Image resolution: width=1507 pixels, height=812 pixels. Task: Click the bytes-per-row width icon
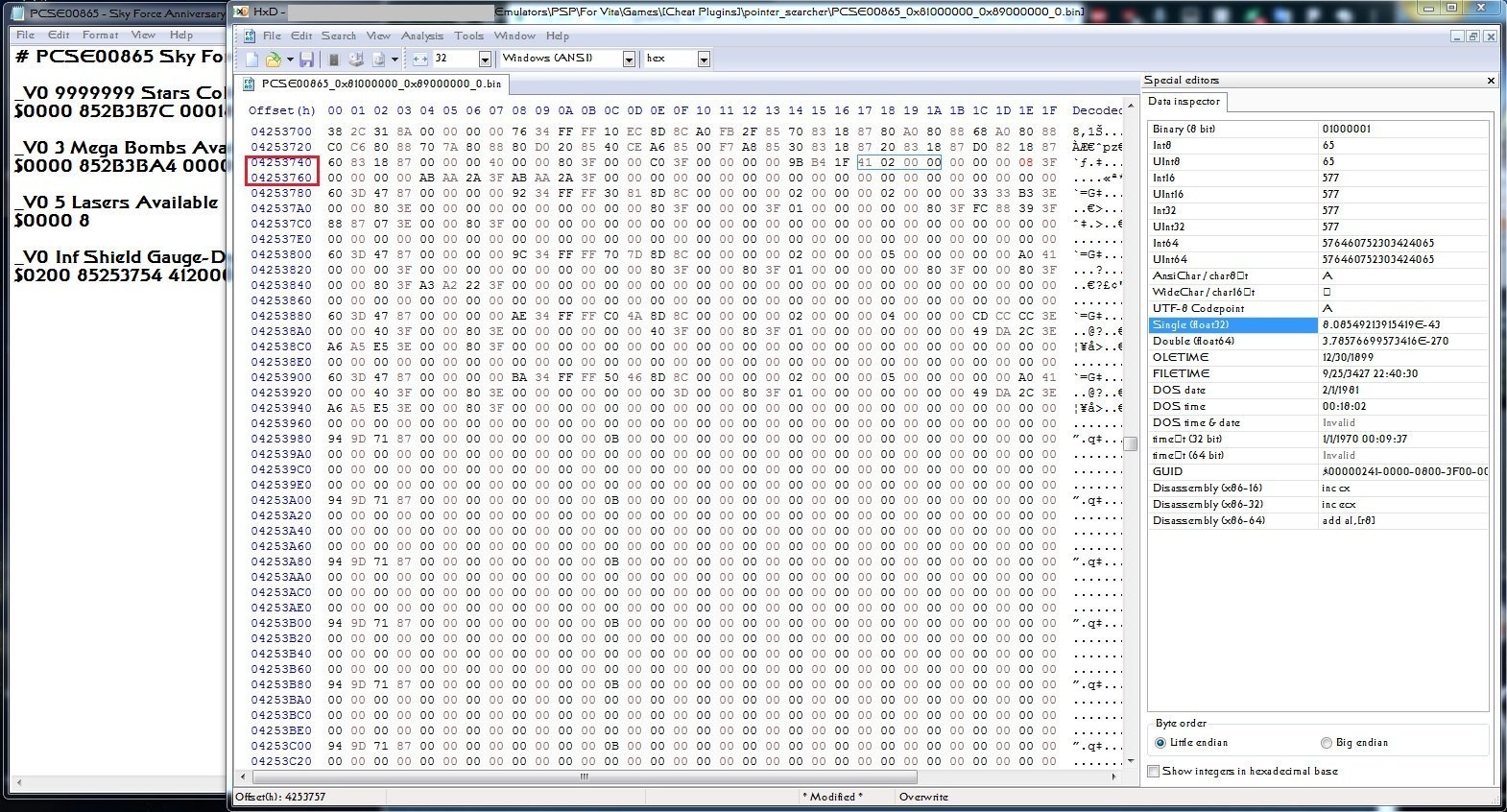420,60
